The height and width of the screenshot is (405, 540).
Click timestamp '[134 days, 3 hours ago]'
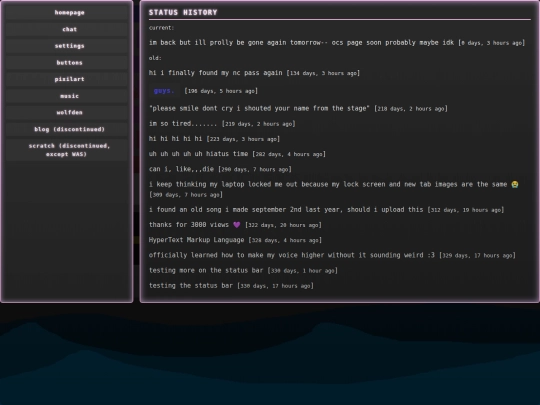click(323, 73)
